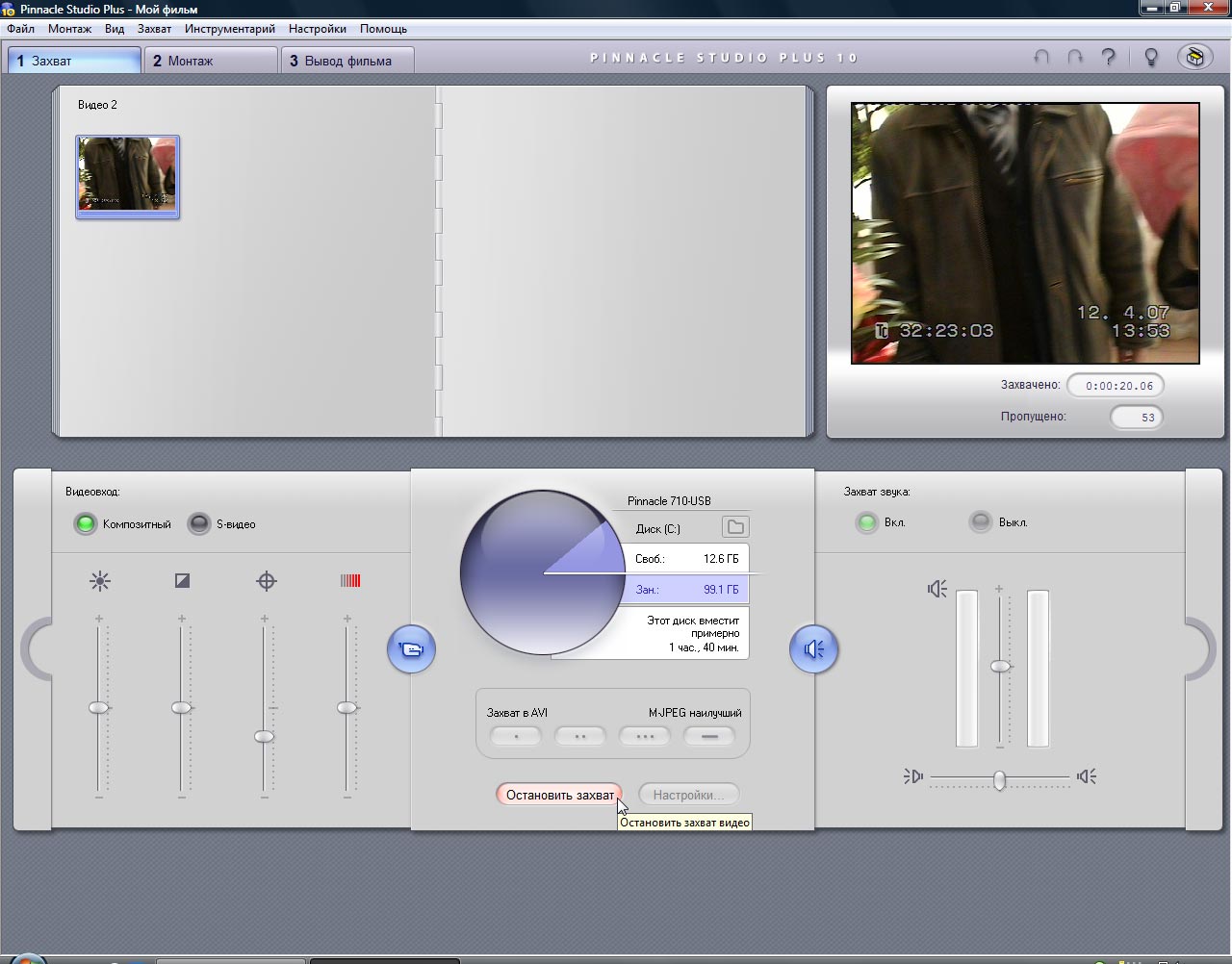Click the blue camcorder video panel button
Viewport: 1232px width, 964px height.
pos(411,649)
